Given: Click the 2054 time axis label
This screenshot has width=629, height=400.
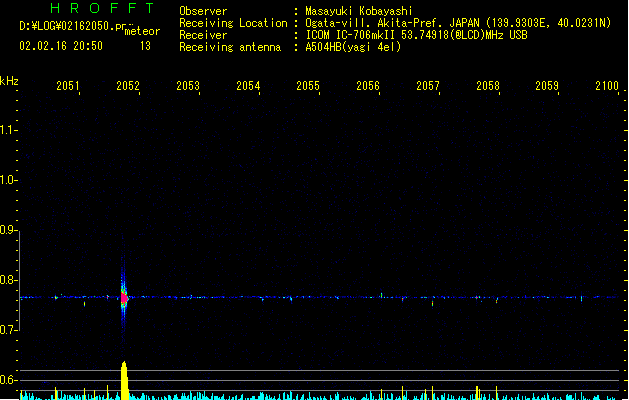Looking at the screenshot, I should tap(248, 85).
